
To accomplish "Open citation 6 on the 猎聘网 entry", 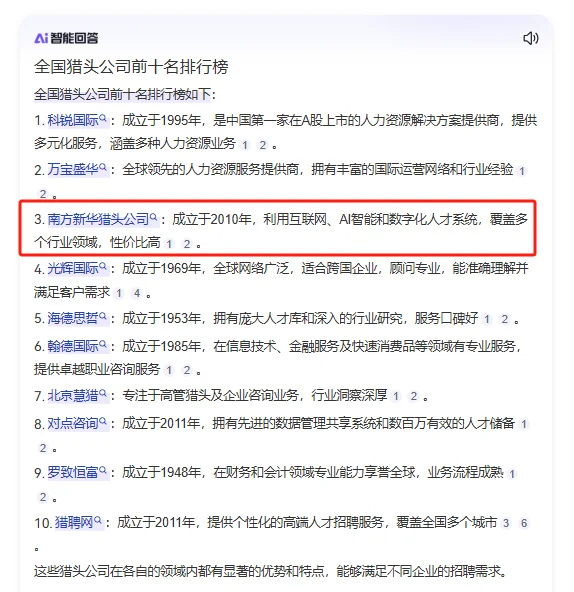I will pyautogui.click(x=524, y=523).
